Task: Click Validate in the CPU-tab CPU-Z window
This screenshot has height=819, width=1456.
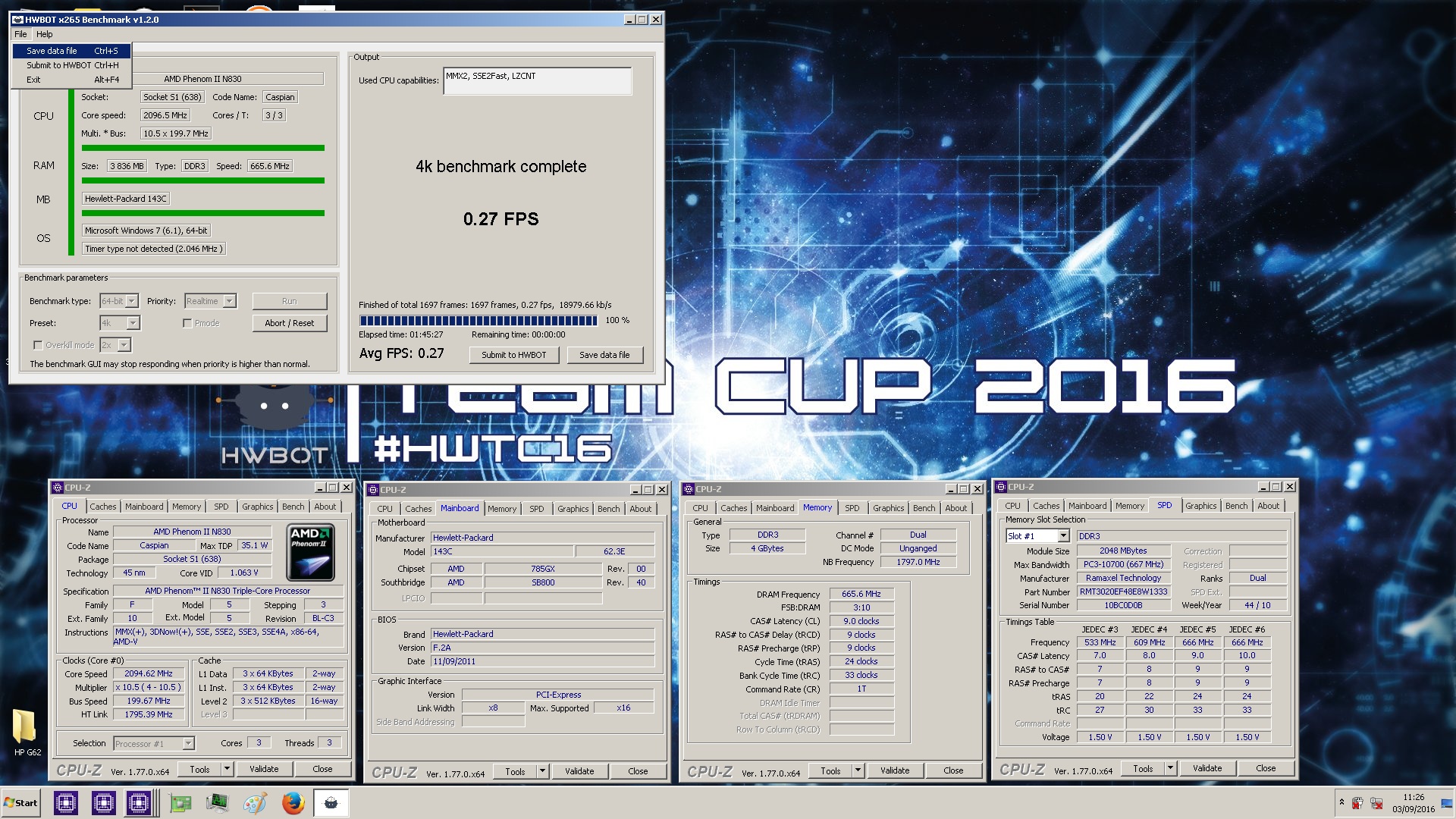Action: (x=264, y=769)
